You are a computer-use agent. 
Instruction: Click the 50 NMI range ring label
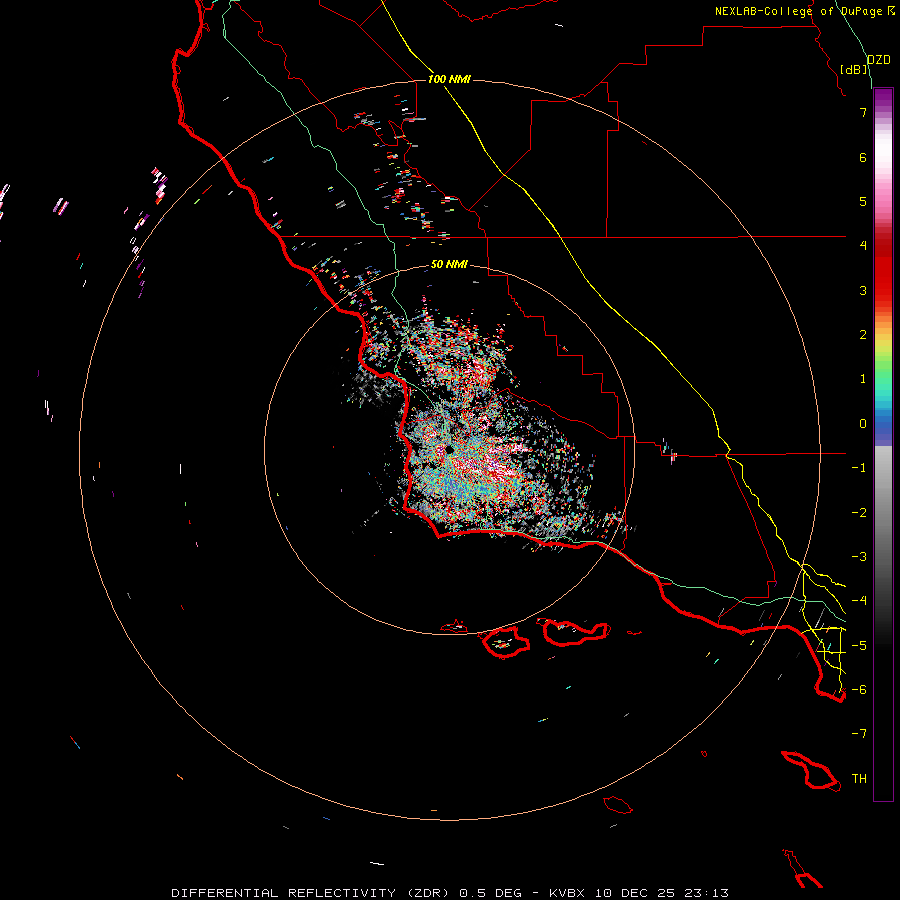tap(449, 264)
